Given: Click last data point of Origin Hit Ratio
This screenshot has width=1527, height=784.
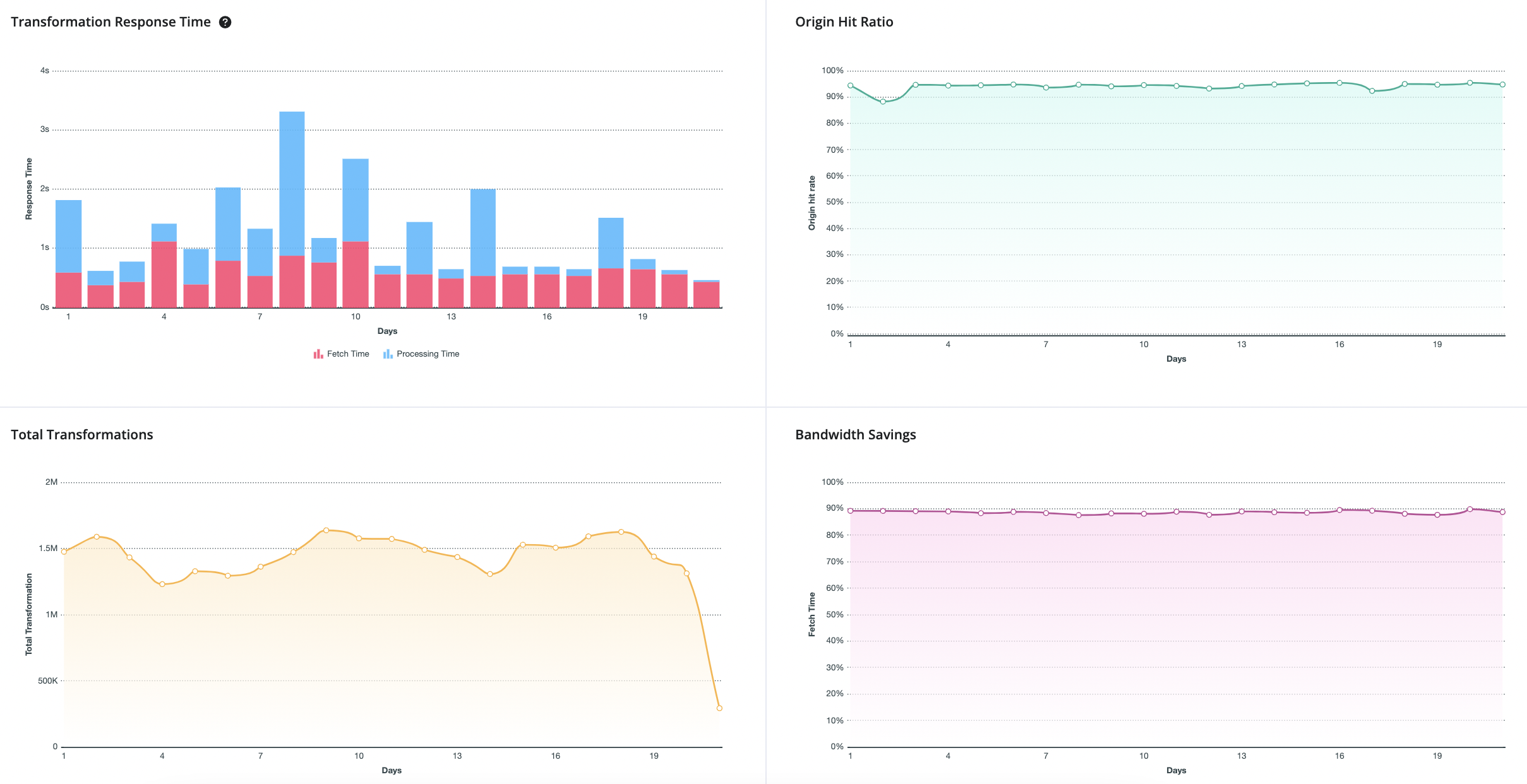Looking at the screenshot, I should pyautogui.click(x=1502, y=85).
